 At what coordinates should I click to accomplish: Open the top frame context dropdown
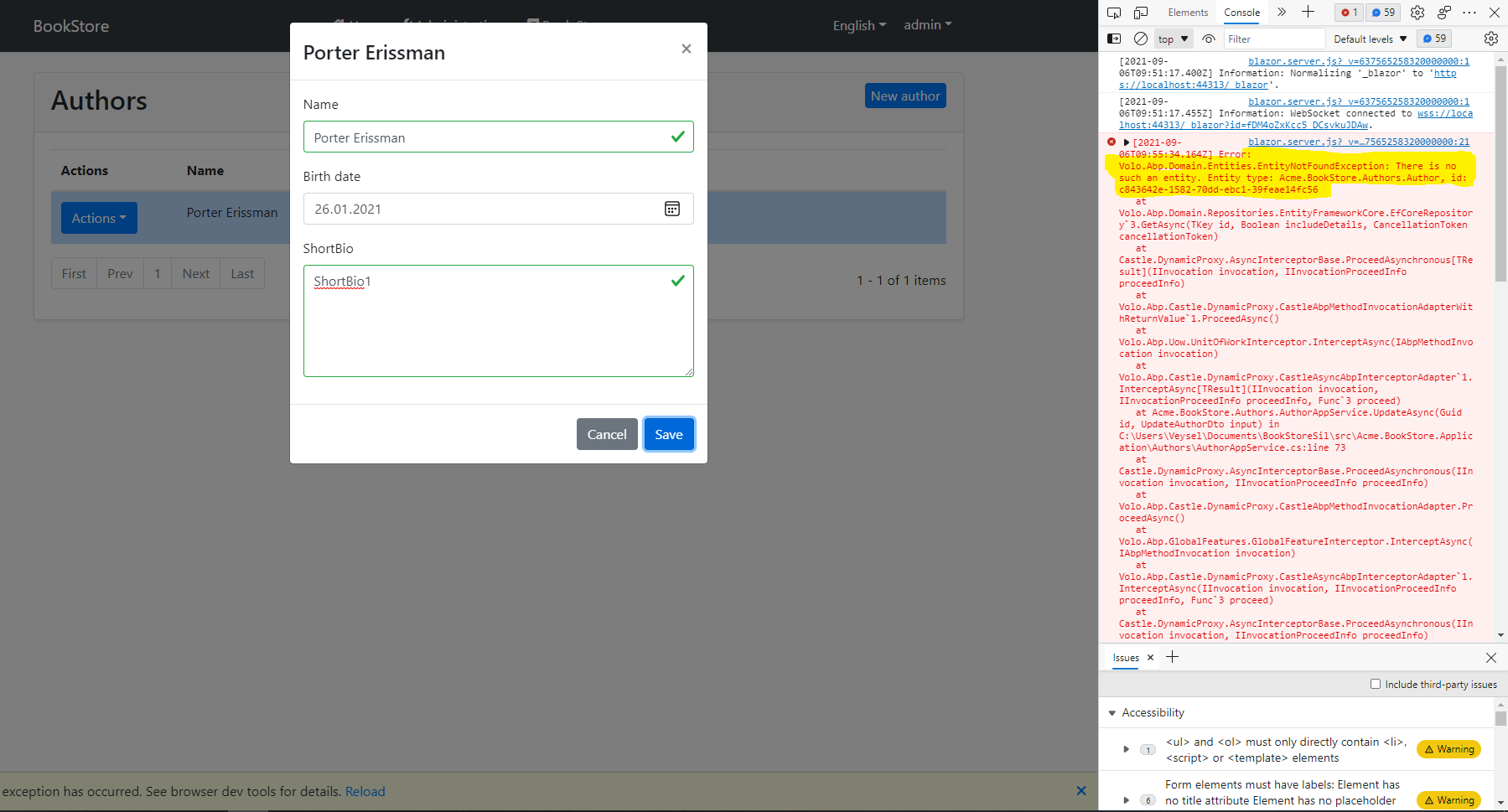[1172, 39]
